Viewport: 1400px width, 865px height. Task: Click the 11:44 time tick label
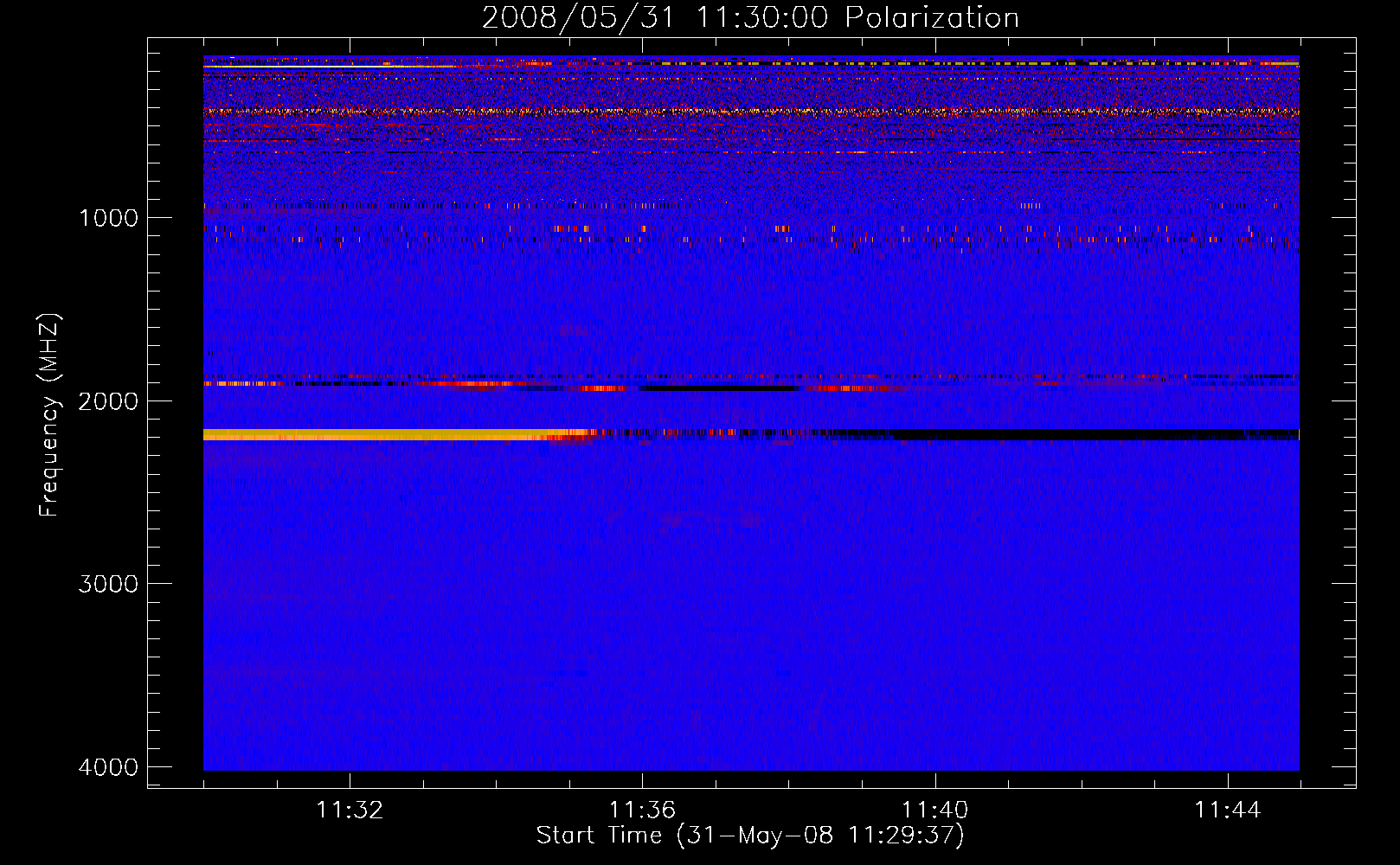coord(1228,811)
